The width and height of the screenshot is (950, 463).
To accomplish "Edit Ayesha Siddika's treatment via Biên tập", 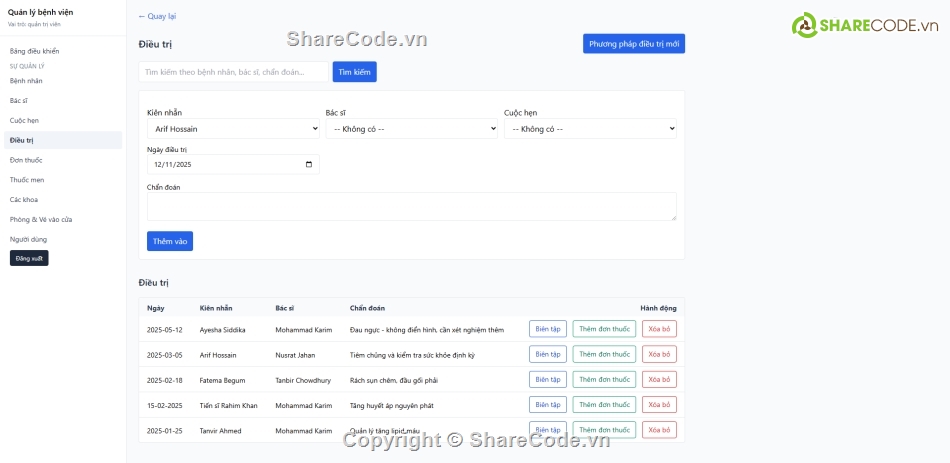I will tap(548, 329).
